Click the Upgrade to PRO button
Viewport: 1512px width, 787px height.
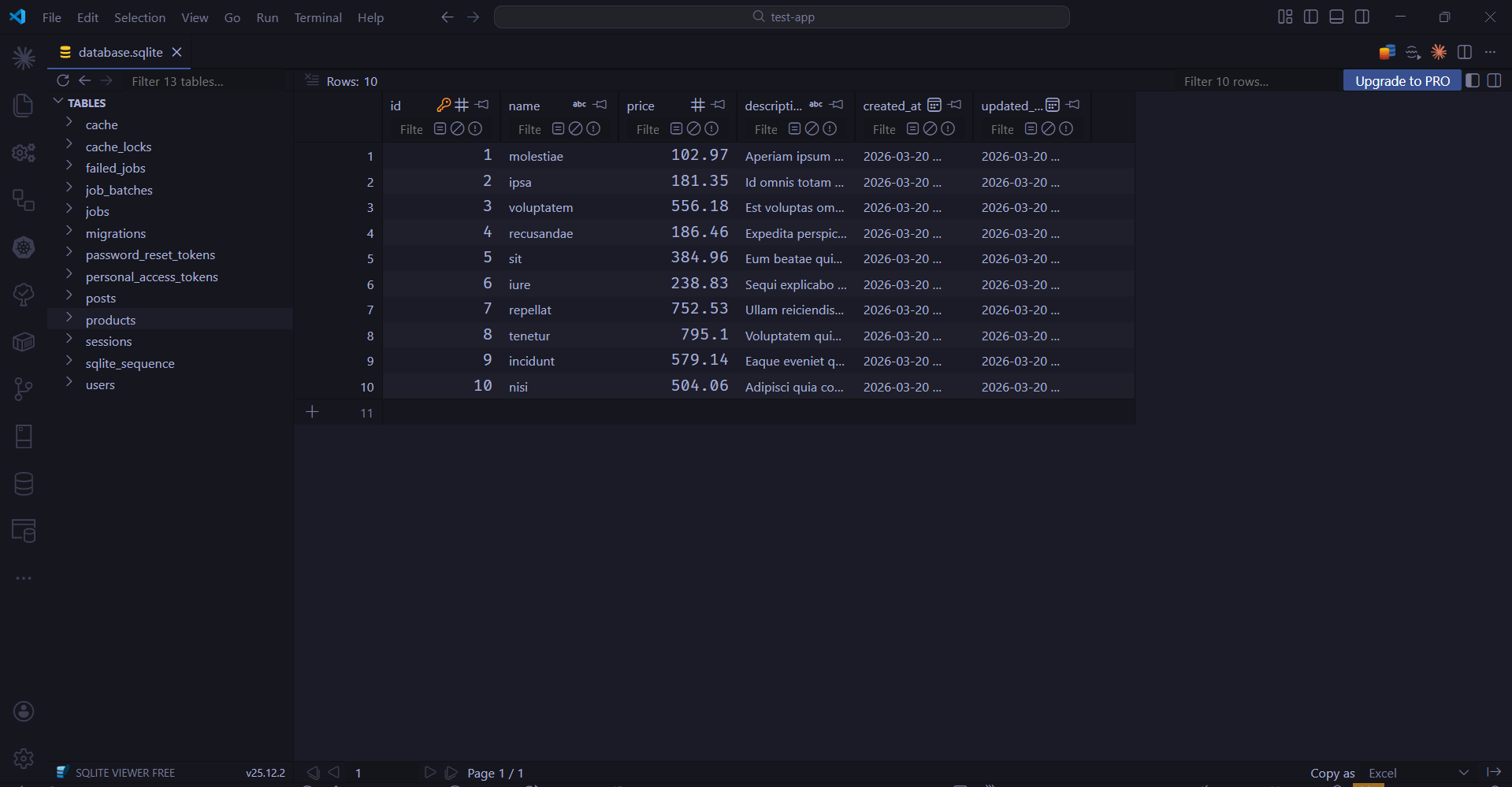coord(1402,80)
